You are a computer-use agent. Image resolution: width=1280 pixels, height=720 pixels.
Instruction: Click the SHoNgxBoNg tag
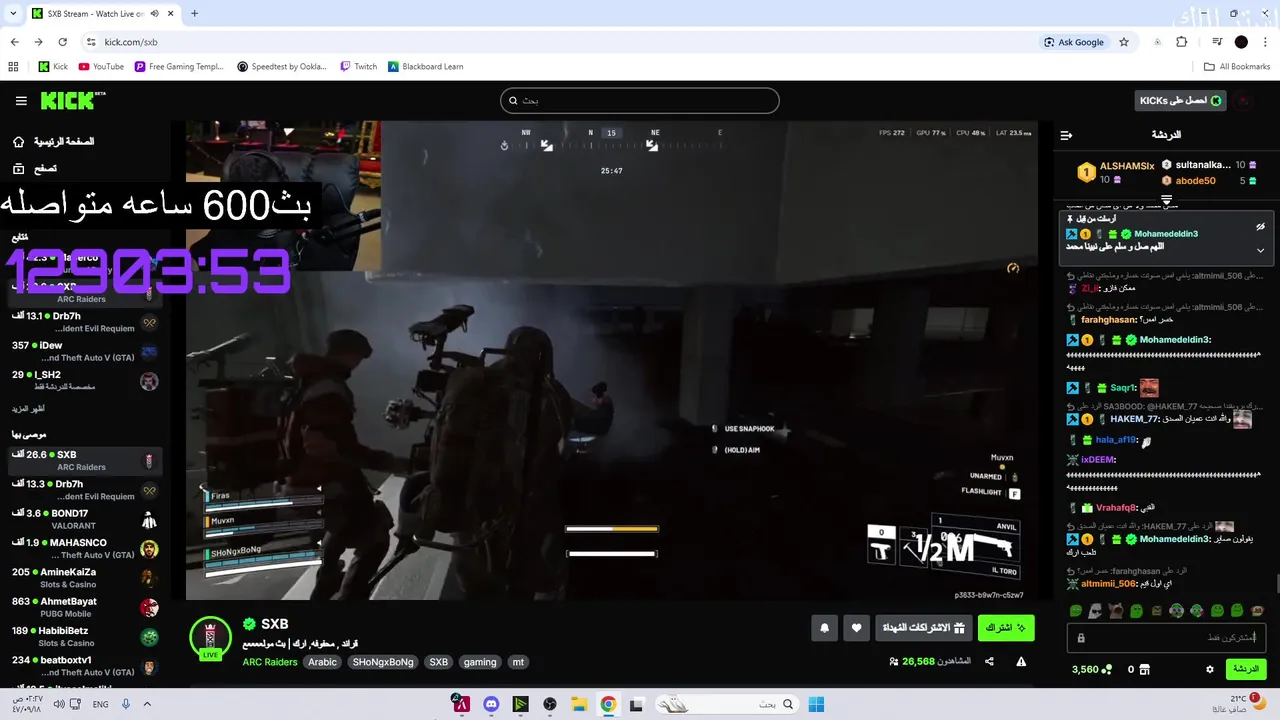click(x=385, y=662)
